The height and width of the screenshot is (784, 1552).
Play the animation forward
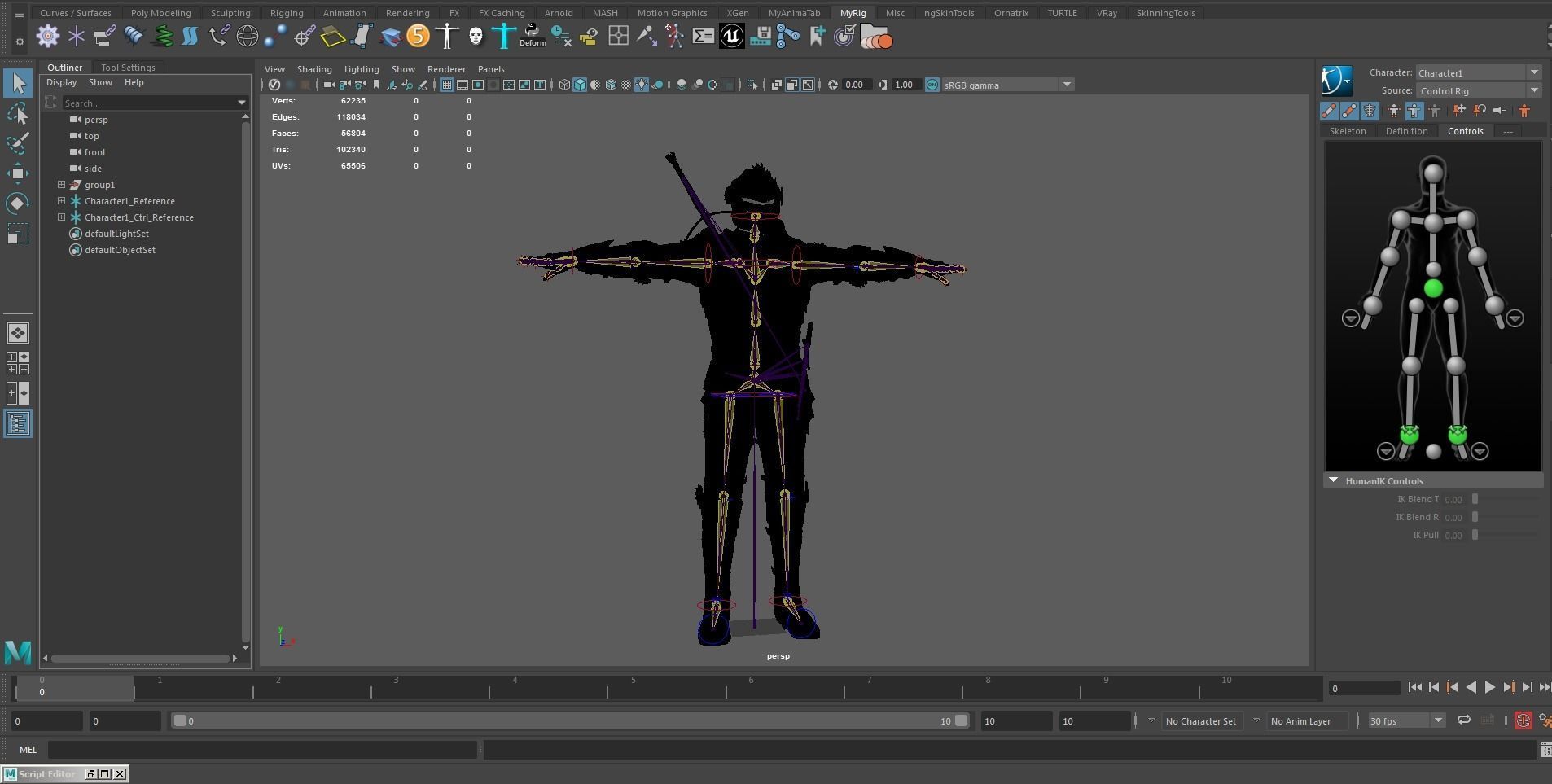coord(1489,687)
